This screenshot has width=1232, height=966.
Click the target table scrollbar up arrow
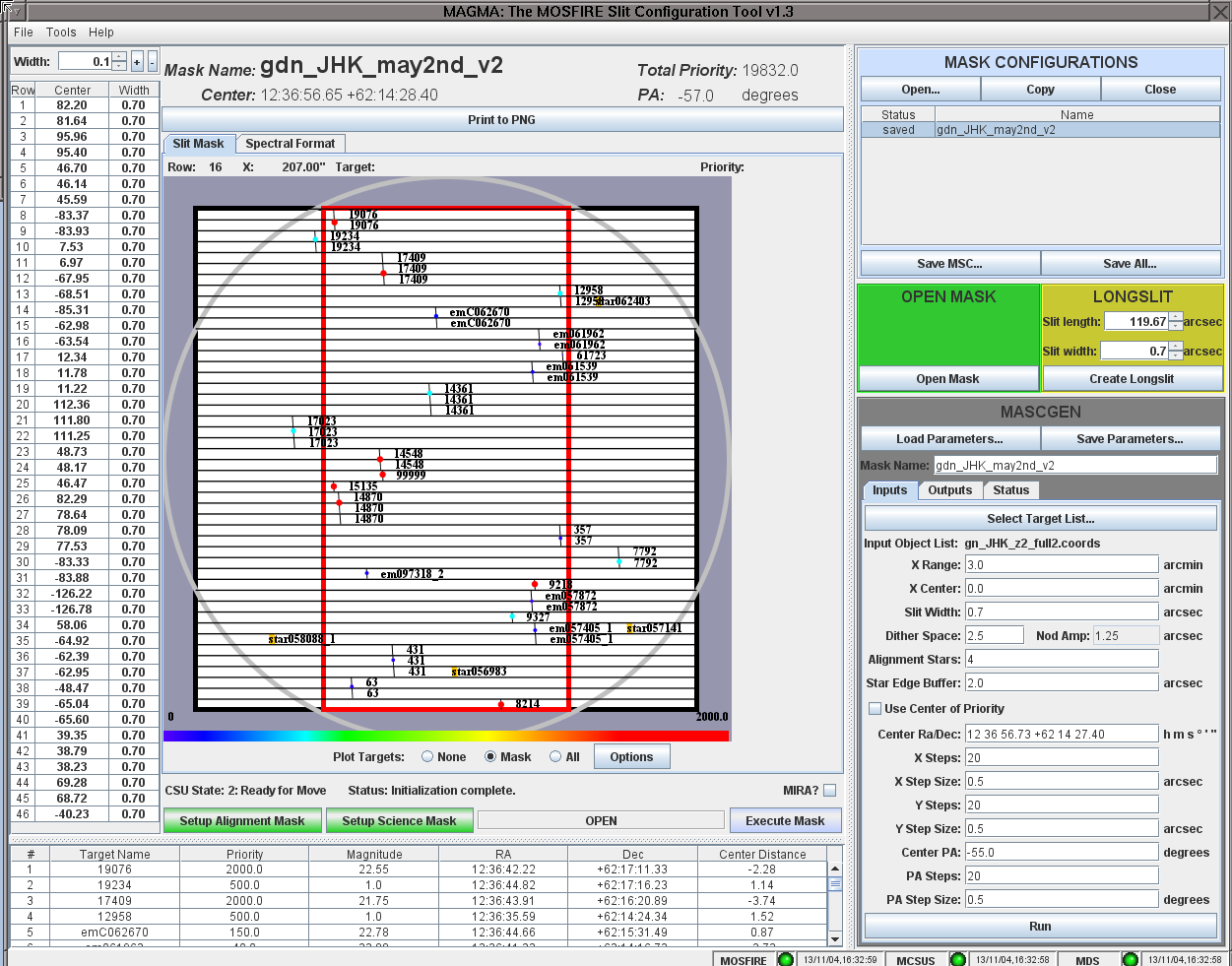[x=835, y=869]
